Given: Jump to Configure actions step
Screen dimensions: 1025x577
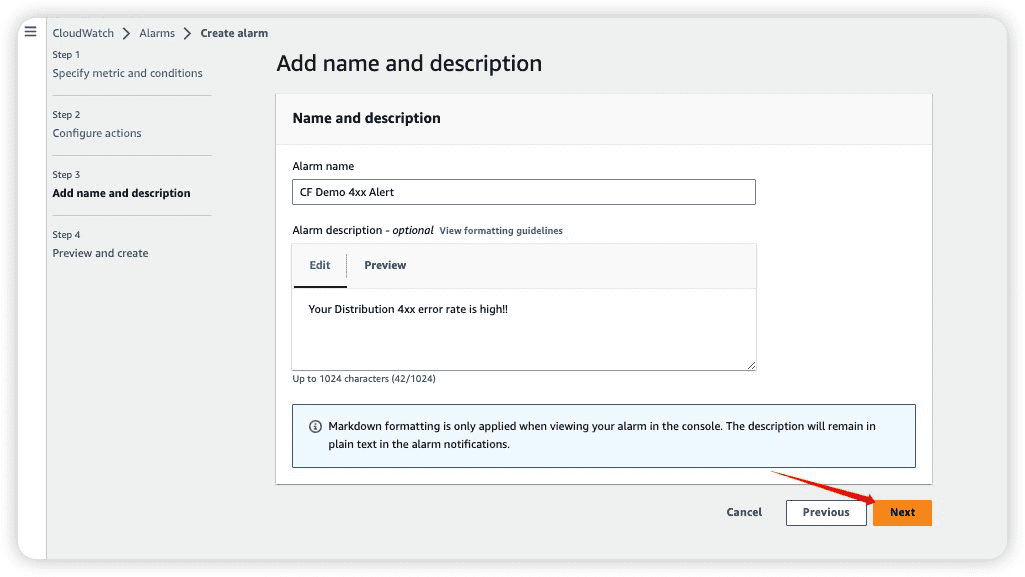Looking at the screenshot, I should click(x=97, y=133).
